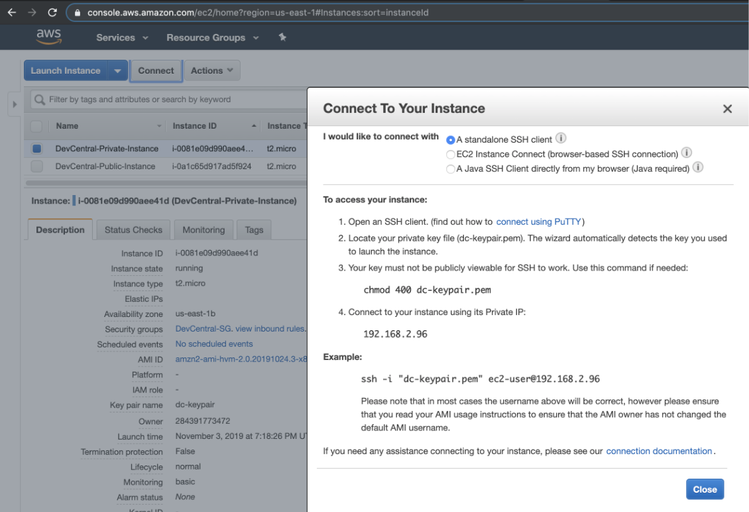The width and height of the screenshot is (749, 512).
Task: Click info icon beside EC2 Instance Connect
Action: coord(687,153)
